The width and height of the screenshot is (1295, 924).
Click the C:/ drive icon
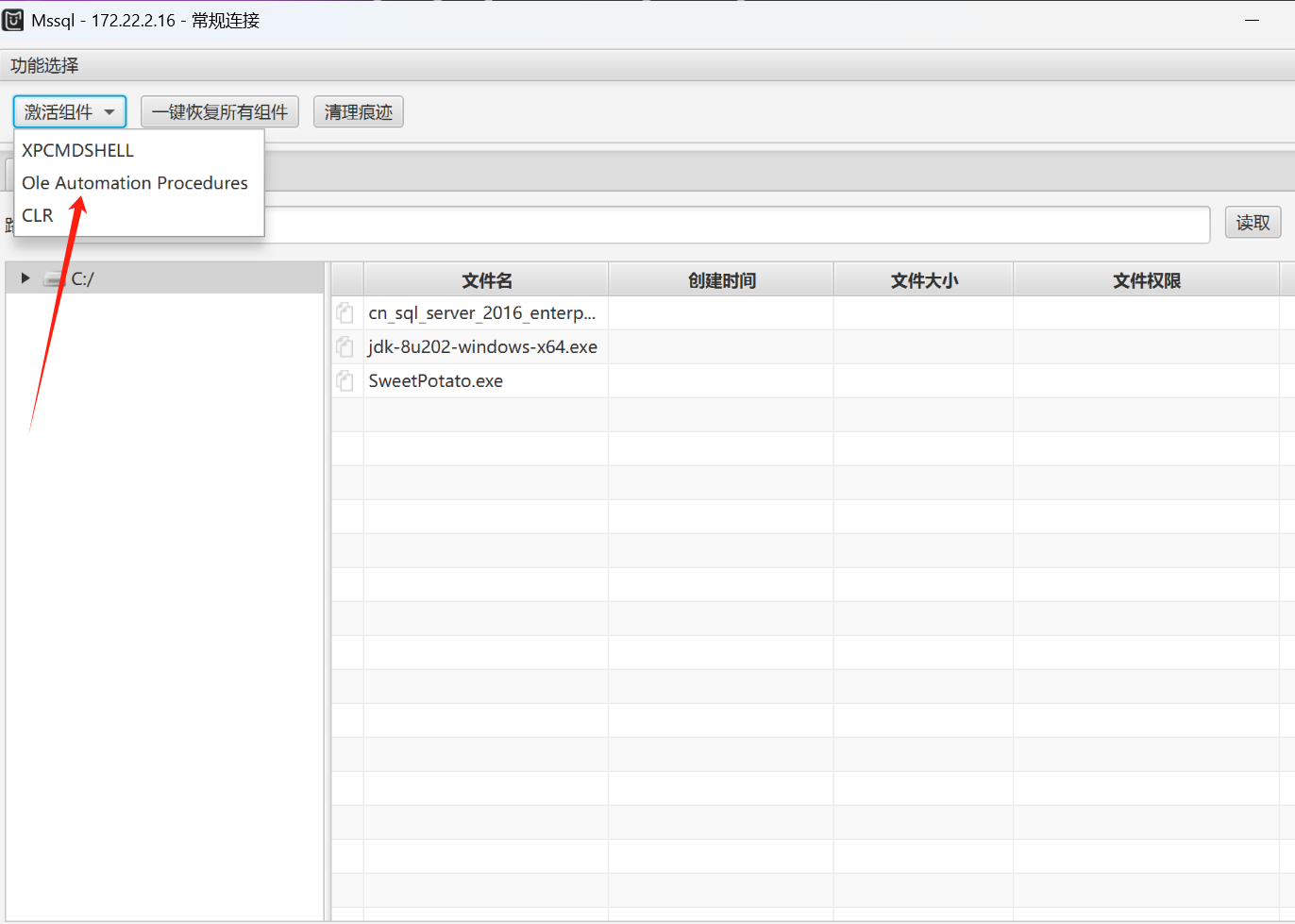(x=55, y=279)
